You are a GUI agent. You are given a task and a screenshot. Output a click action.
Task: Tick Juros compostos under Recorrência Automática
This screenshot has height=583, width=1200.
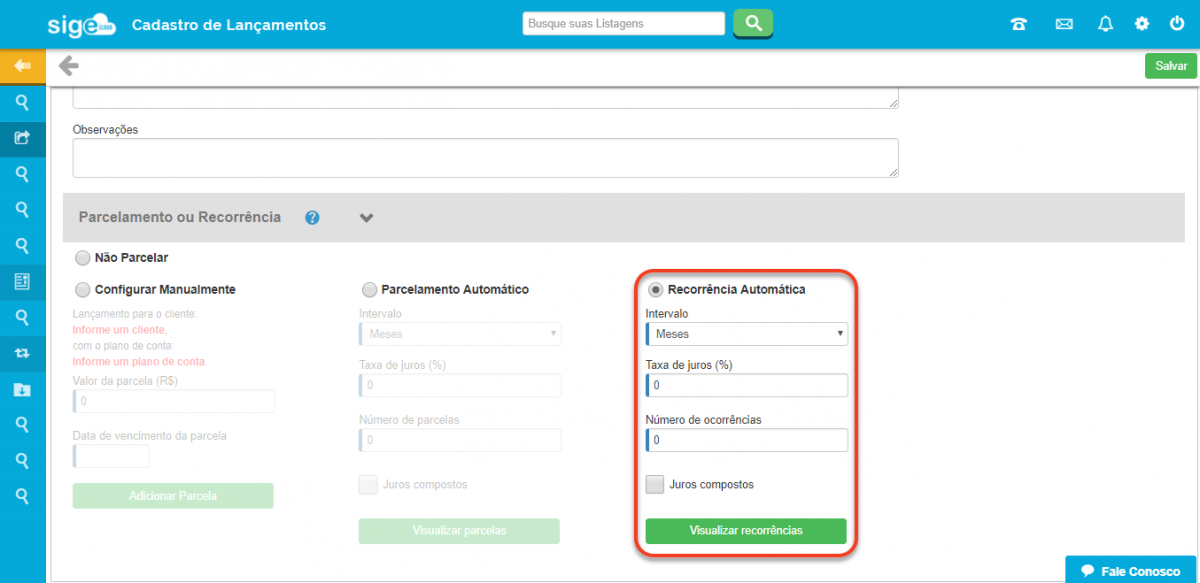[655, 484]
